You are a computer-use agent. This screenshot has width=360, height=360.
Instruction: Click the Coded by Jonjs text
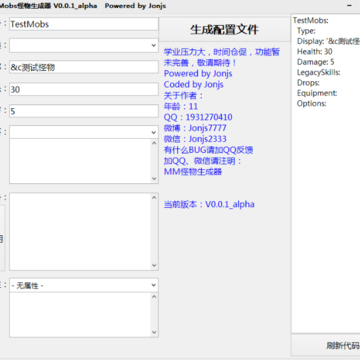coord(194,84)
